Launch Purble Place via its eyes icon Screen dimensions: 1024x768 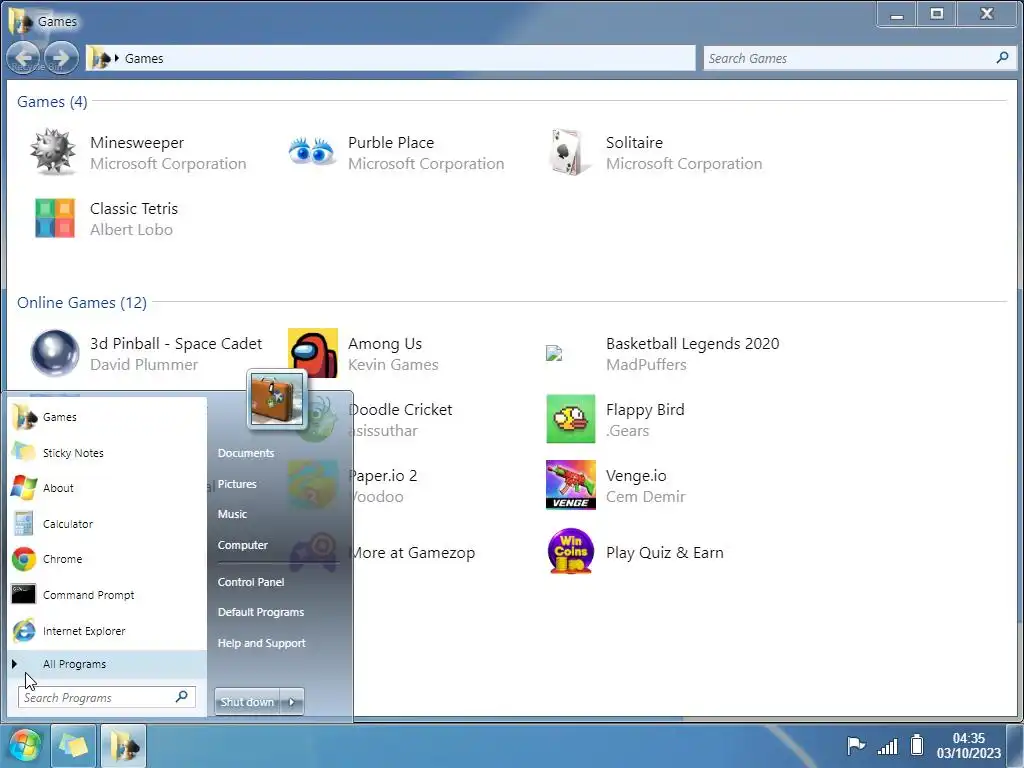tap(312, 152)
